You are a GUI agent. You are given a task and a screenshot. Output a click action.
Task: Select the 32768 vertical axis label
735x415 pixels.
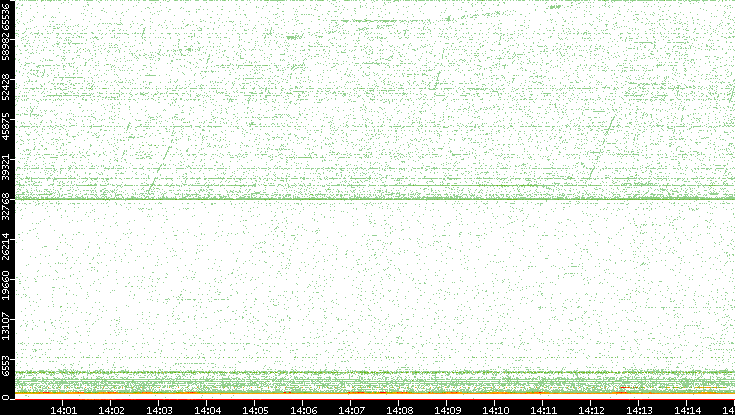pos(5,206)
